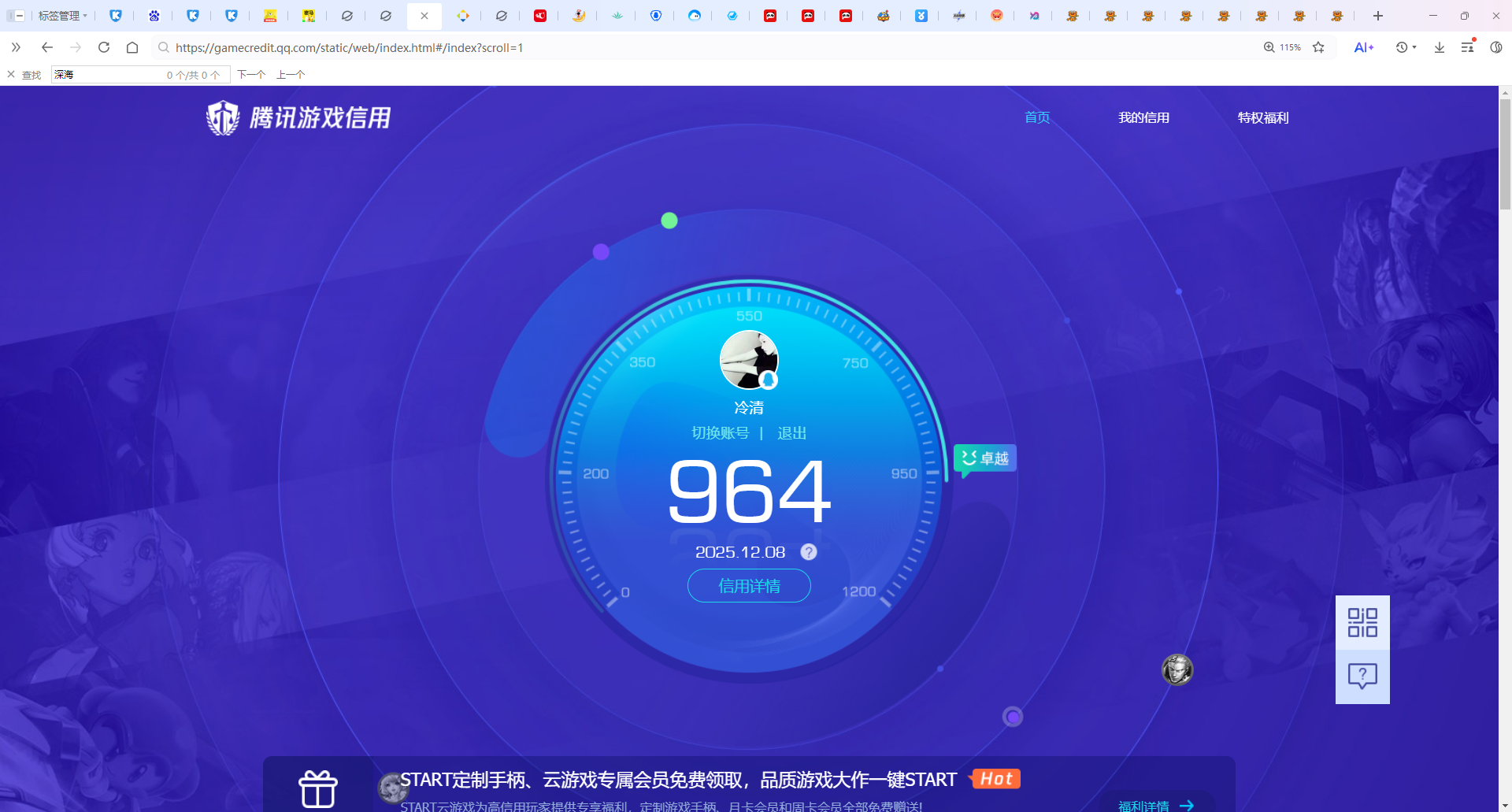Open the feedback question-mark widget
This screenshot has width=1512, height=812.
coord(1362,676)
